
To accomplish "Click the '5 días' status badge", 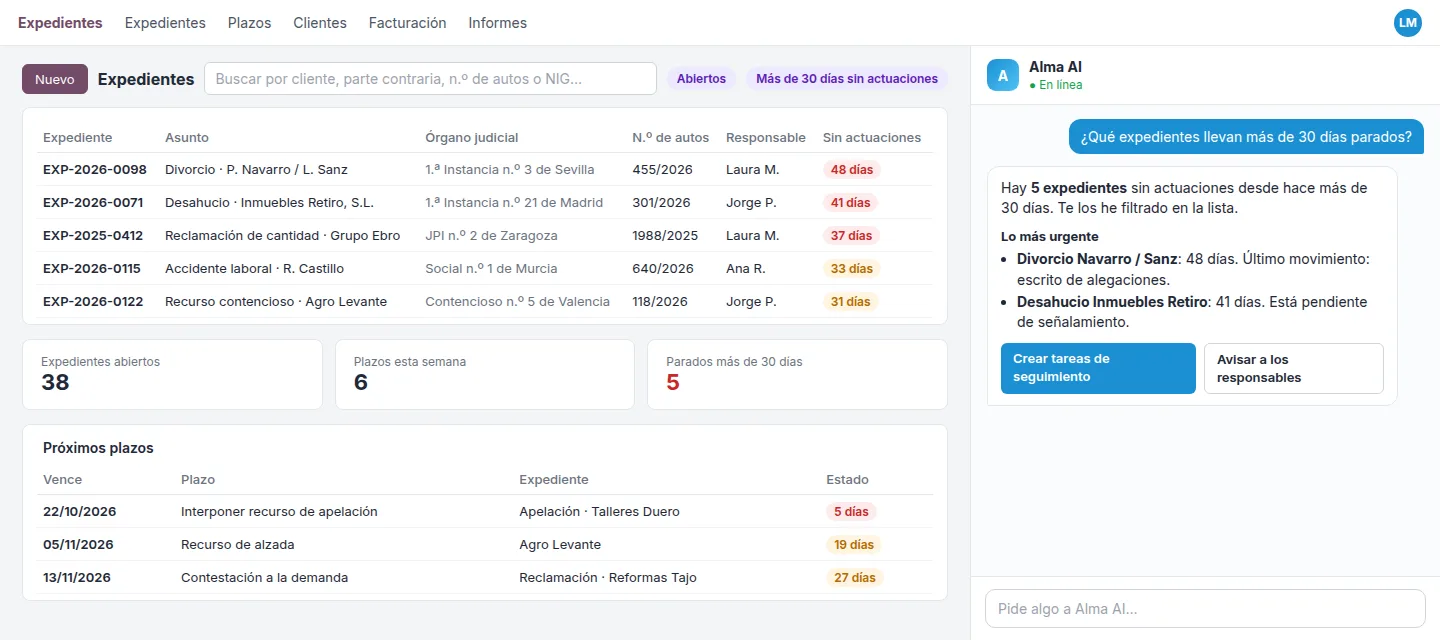I will pyautogui.click(x=851, y=512).
